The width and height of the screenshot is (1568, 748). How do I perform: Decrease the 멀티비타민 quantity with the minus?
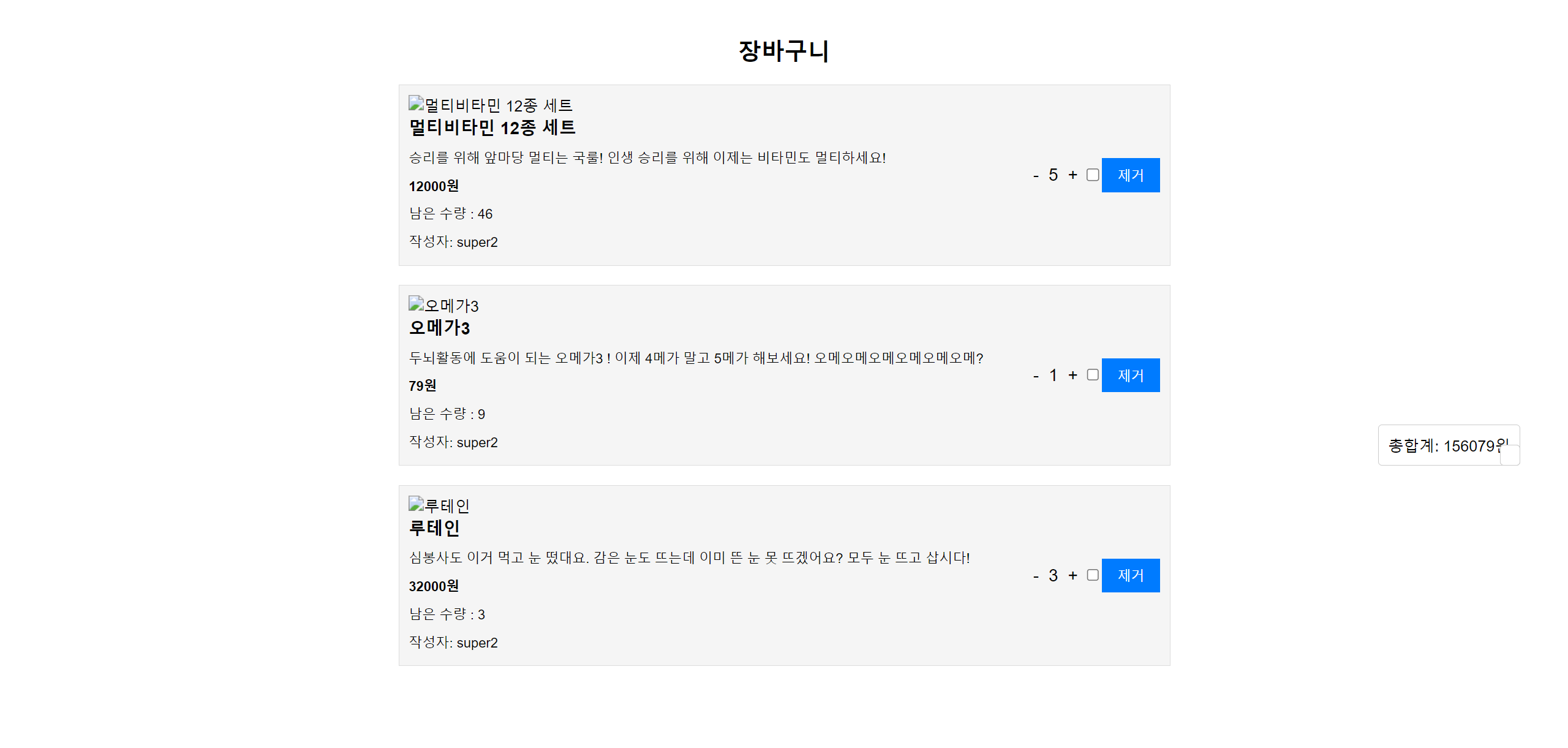click(1036, 176)
